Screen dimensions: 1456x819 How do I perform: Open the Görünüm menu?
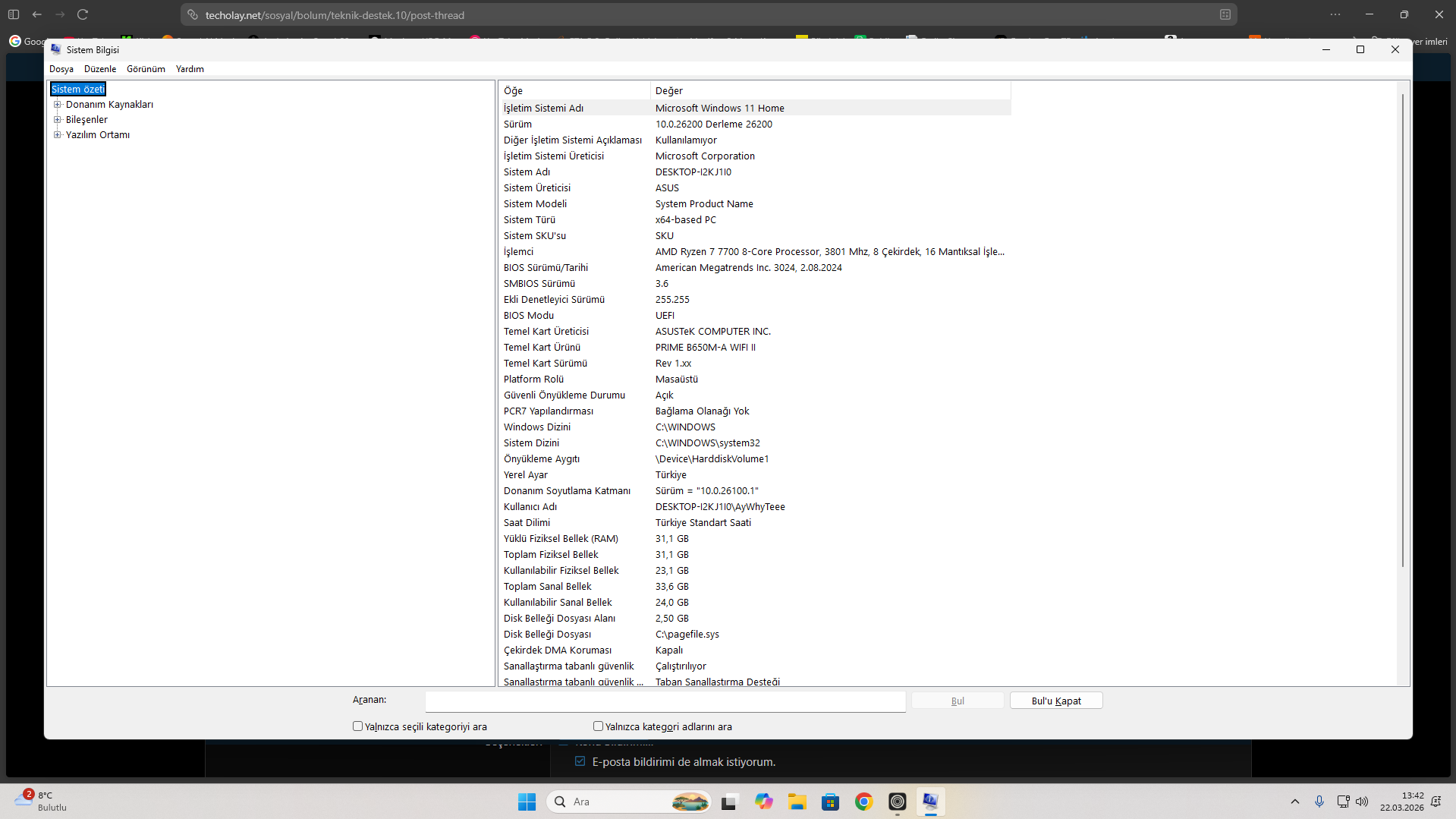click(146, 69)
